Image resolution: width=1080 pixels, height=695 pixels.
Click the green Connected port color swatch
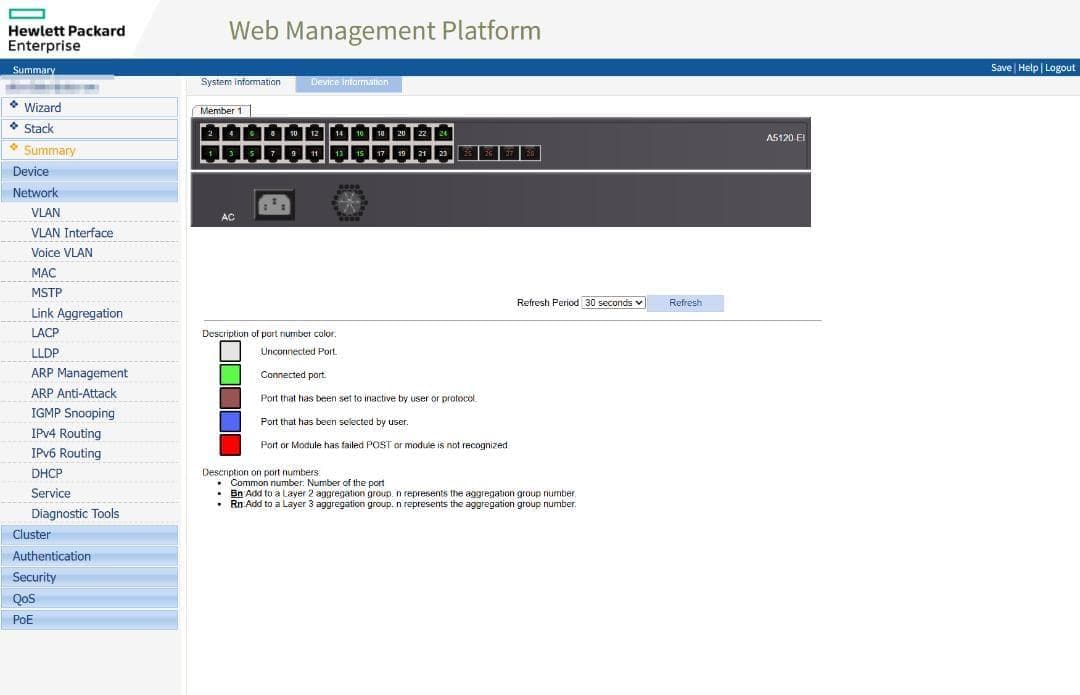(230, 375)
